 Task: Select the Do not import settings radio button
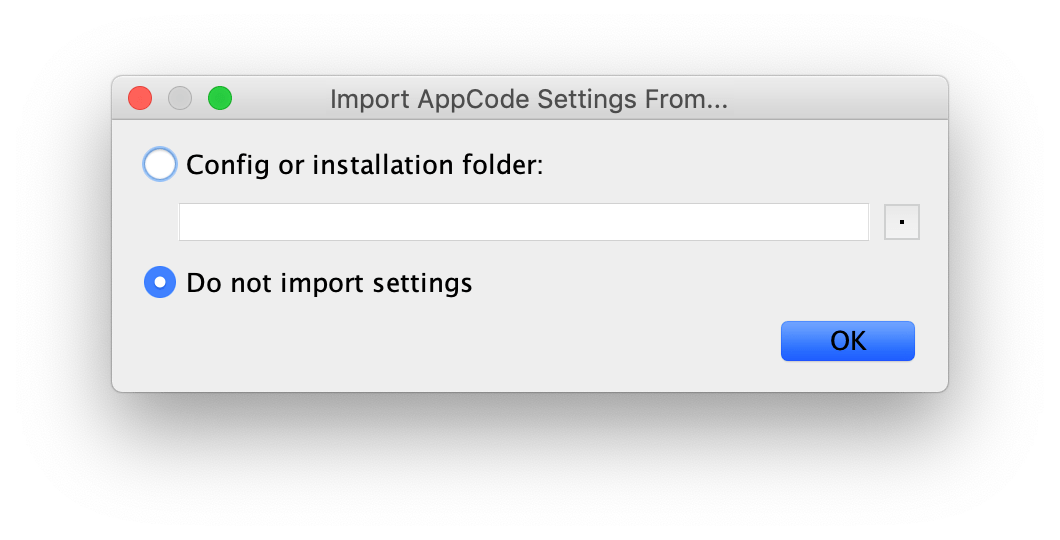coord(160,283)
